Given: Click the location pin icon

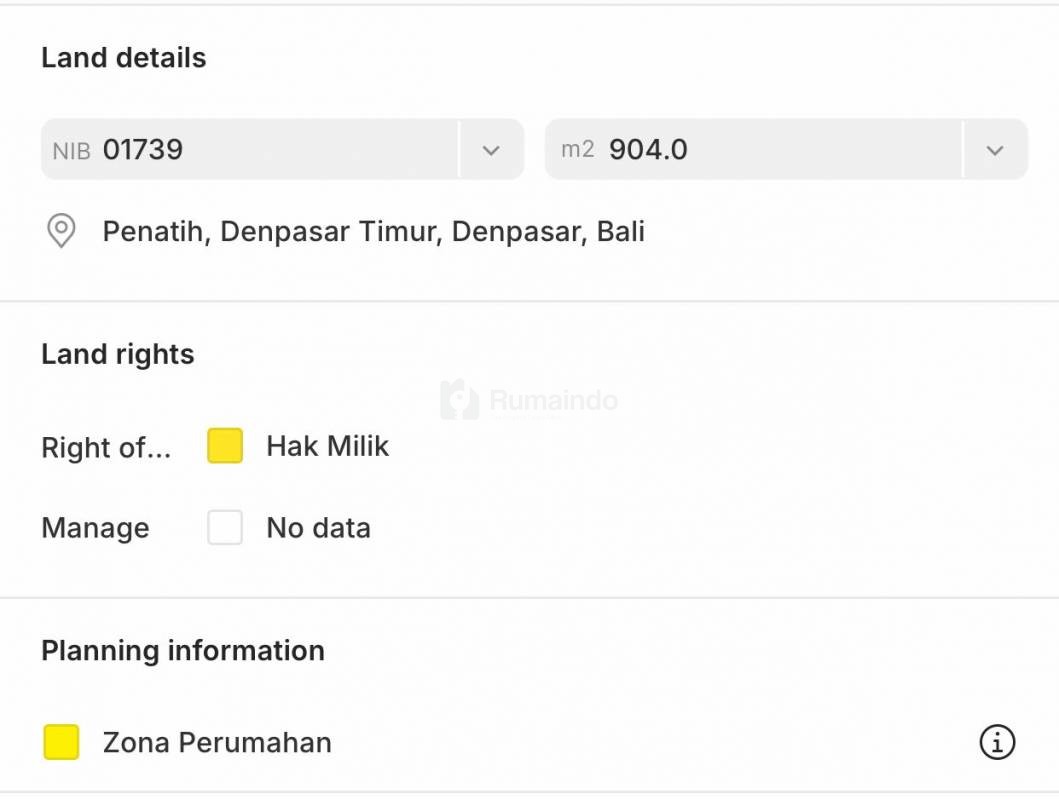Looking at the screenshot, I should point(61,231).
